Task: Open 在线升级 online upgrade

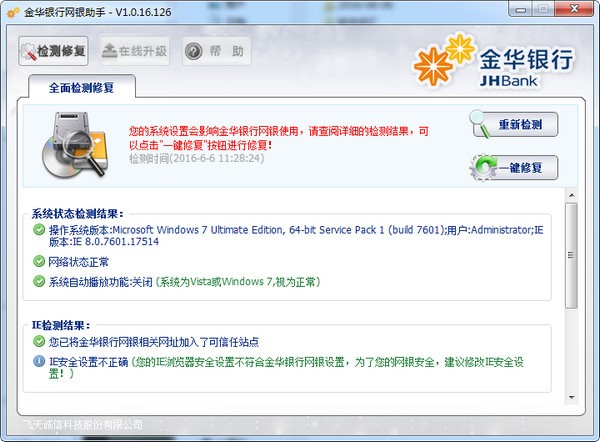Action: [134, 51]
